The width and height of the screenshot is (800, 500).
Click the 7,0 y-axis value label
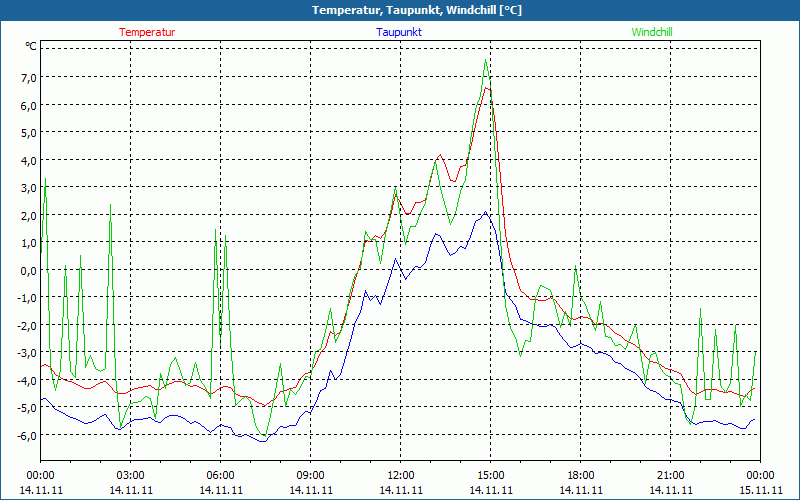27,78
